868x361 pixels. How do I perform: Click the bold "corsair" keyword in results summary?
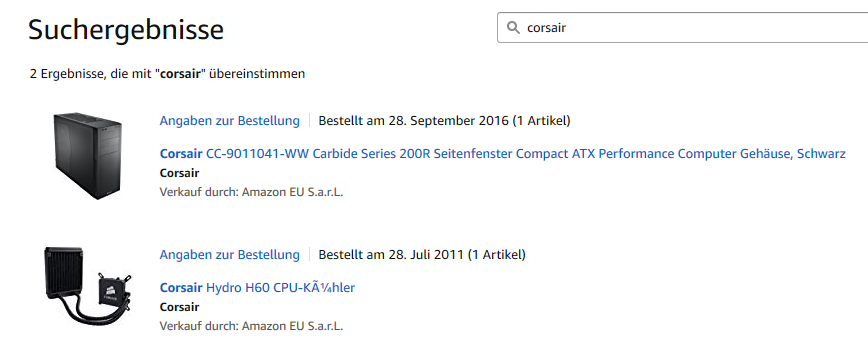coord(180,74)
